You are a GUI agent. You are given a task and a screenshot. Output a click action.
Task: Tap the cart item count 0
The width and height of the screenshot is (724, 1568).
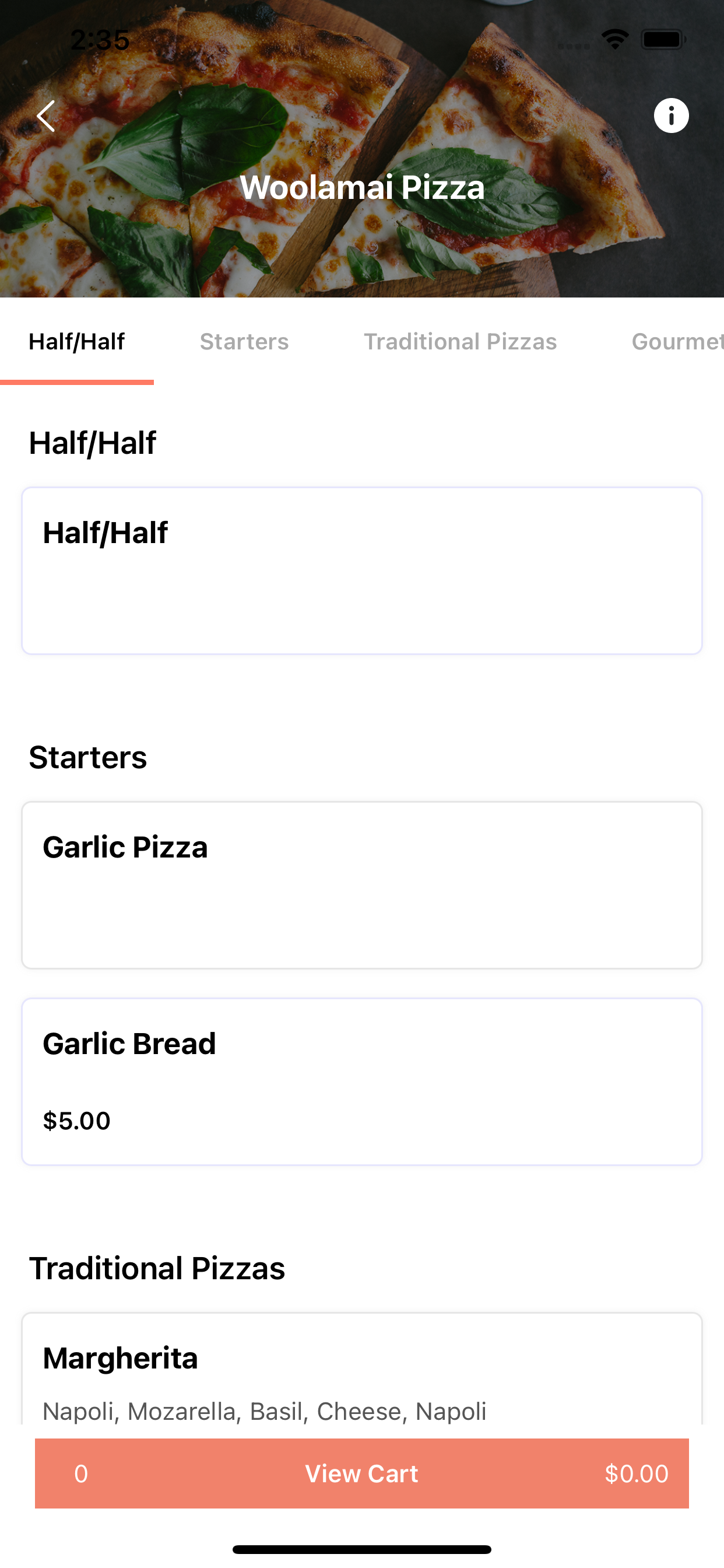click(x=81, y=1473)
